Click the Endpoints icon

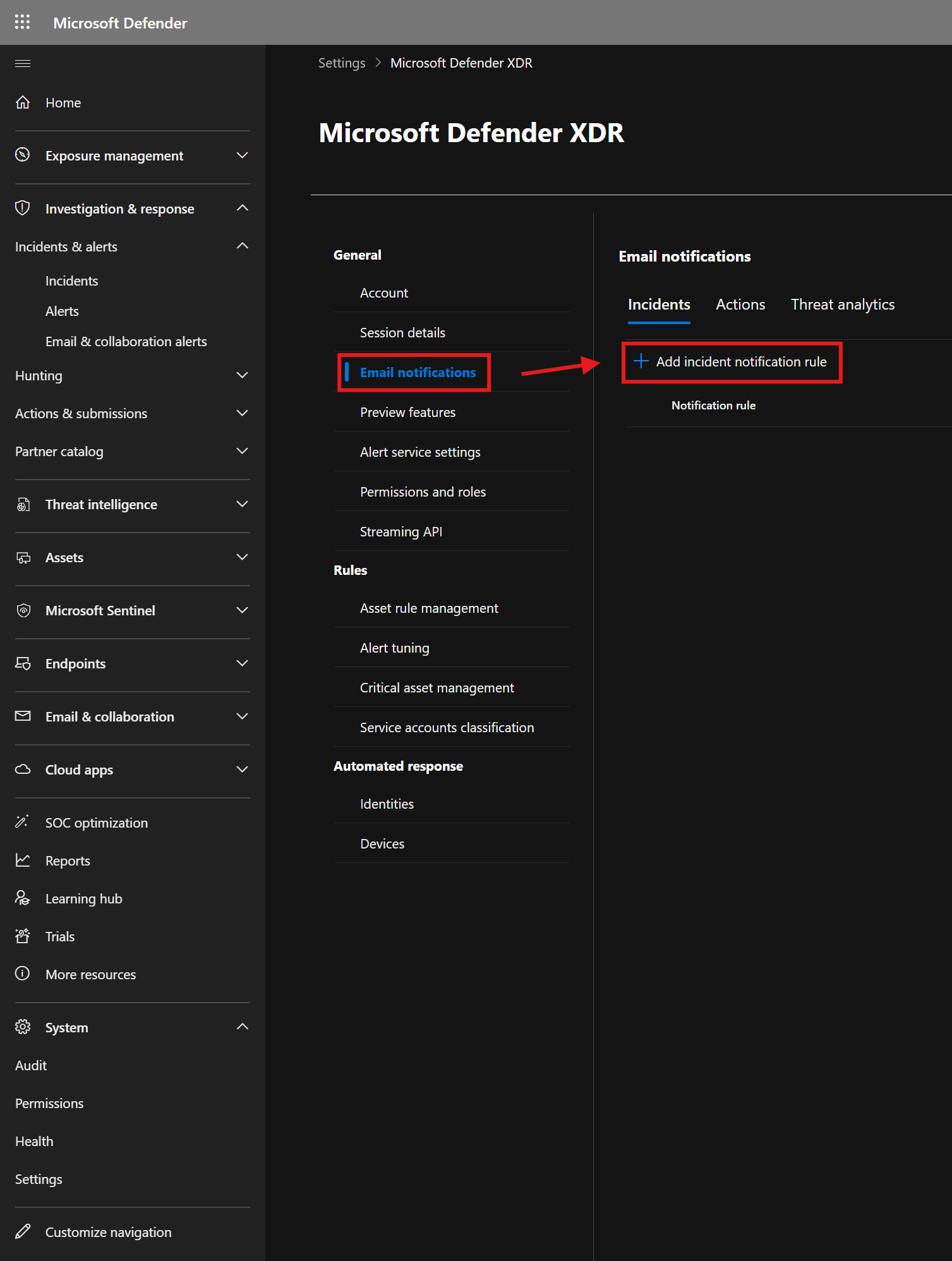pos(23,663)
